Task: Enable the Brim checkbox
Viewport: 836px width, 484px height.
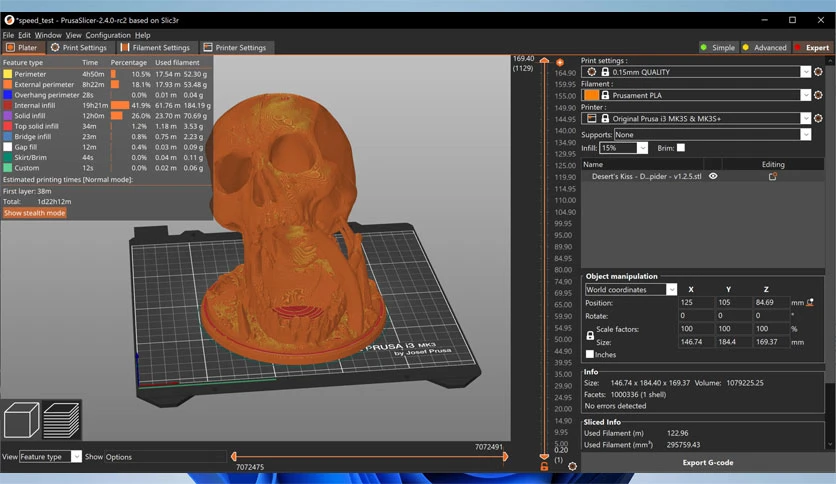Action: (681, 148)
